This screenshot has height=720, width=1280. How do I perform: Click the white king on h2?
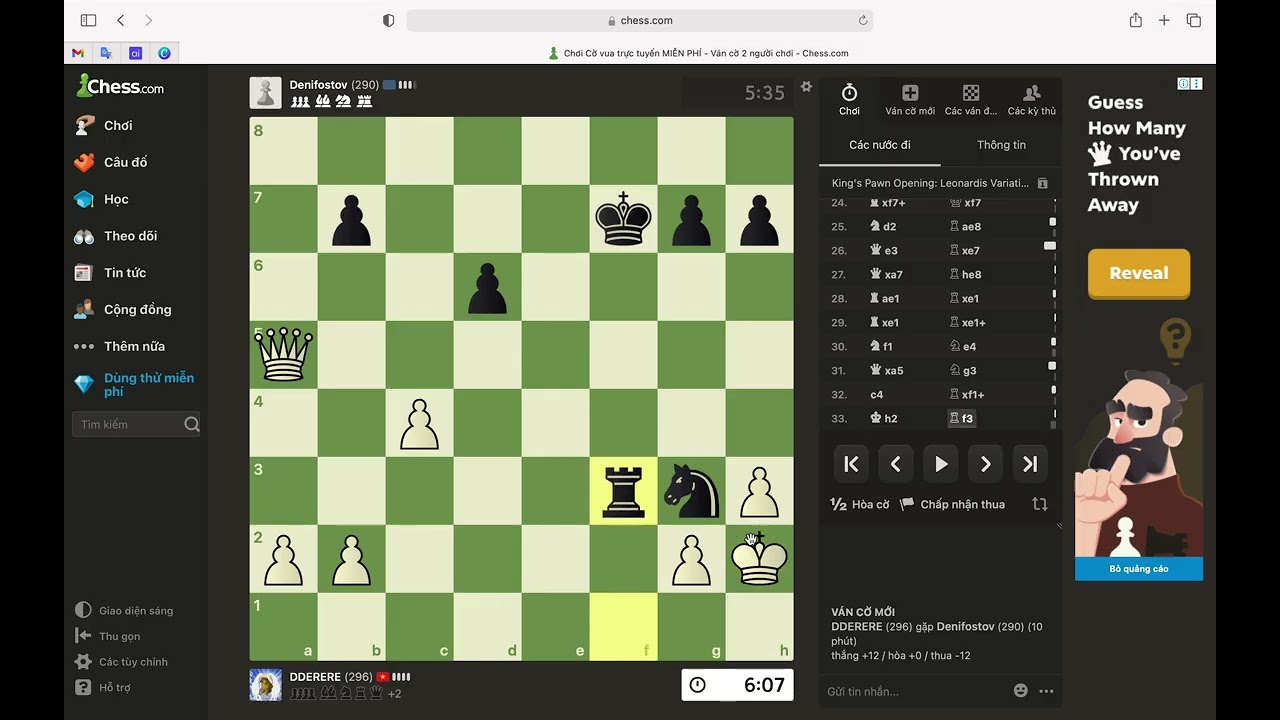click(x=760, y=559)
